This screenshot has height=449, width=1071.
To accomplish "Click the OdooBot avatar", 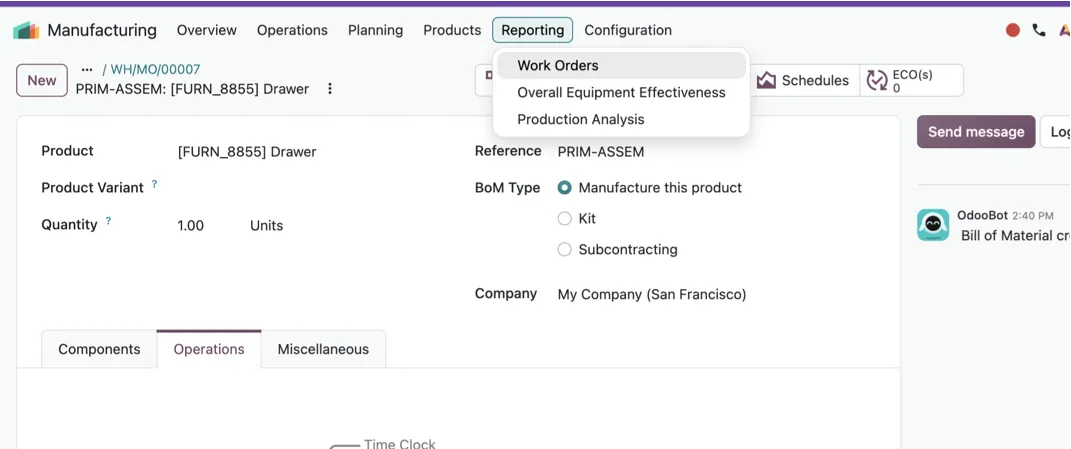I will pos(933,225).
